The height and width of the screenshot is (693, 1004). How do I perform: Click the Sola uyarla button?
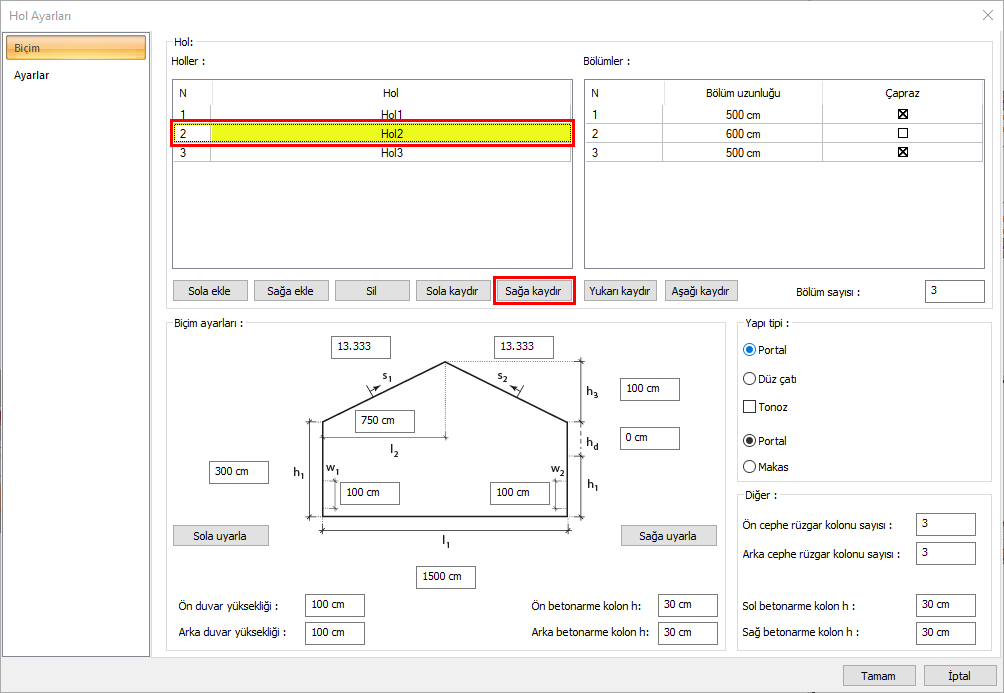pos(221,535)
